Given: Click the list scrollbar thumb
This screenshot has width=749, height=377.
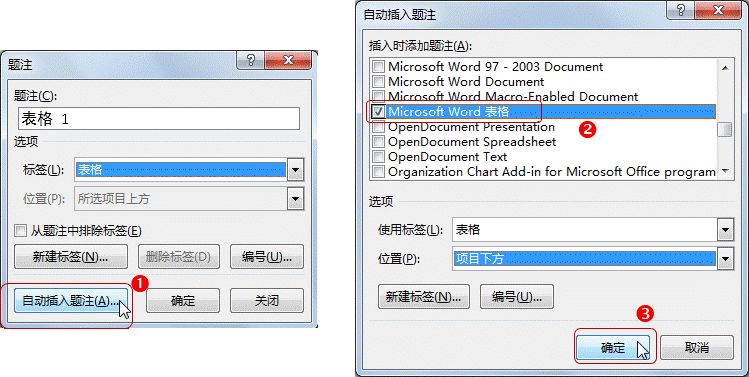Looking at the screenshot, I should pyautogui.click(x=726, y=129).
